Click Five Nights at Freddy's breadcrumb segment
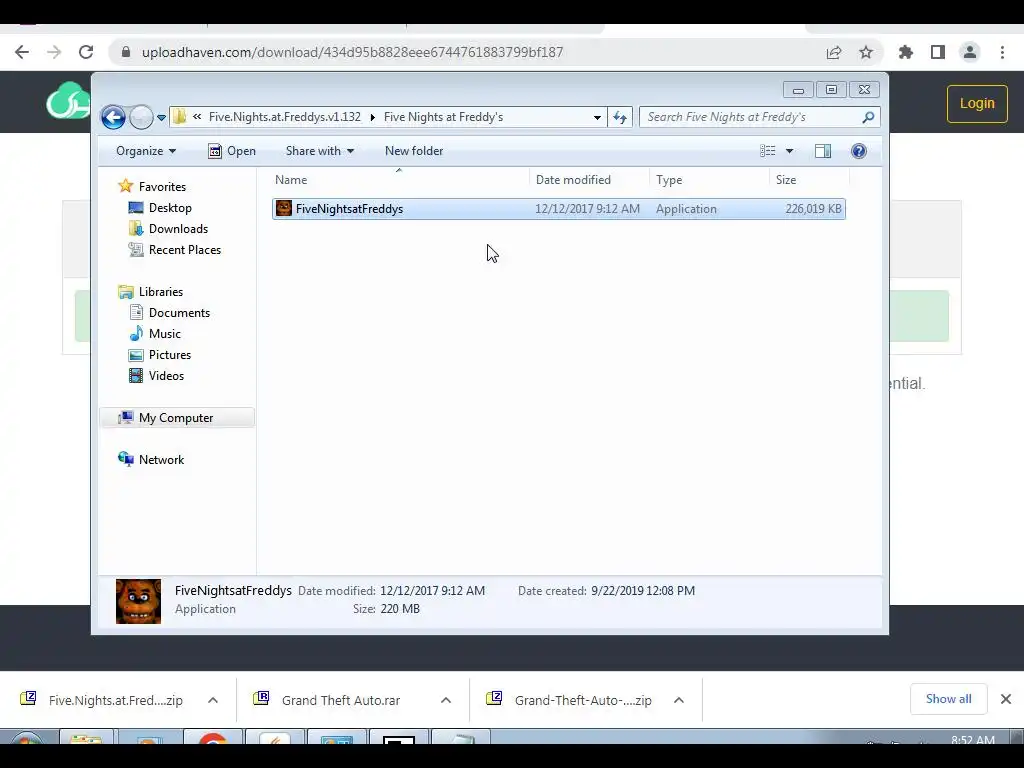 point(443,117)
